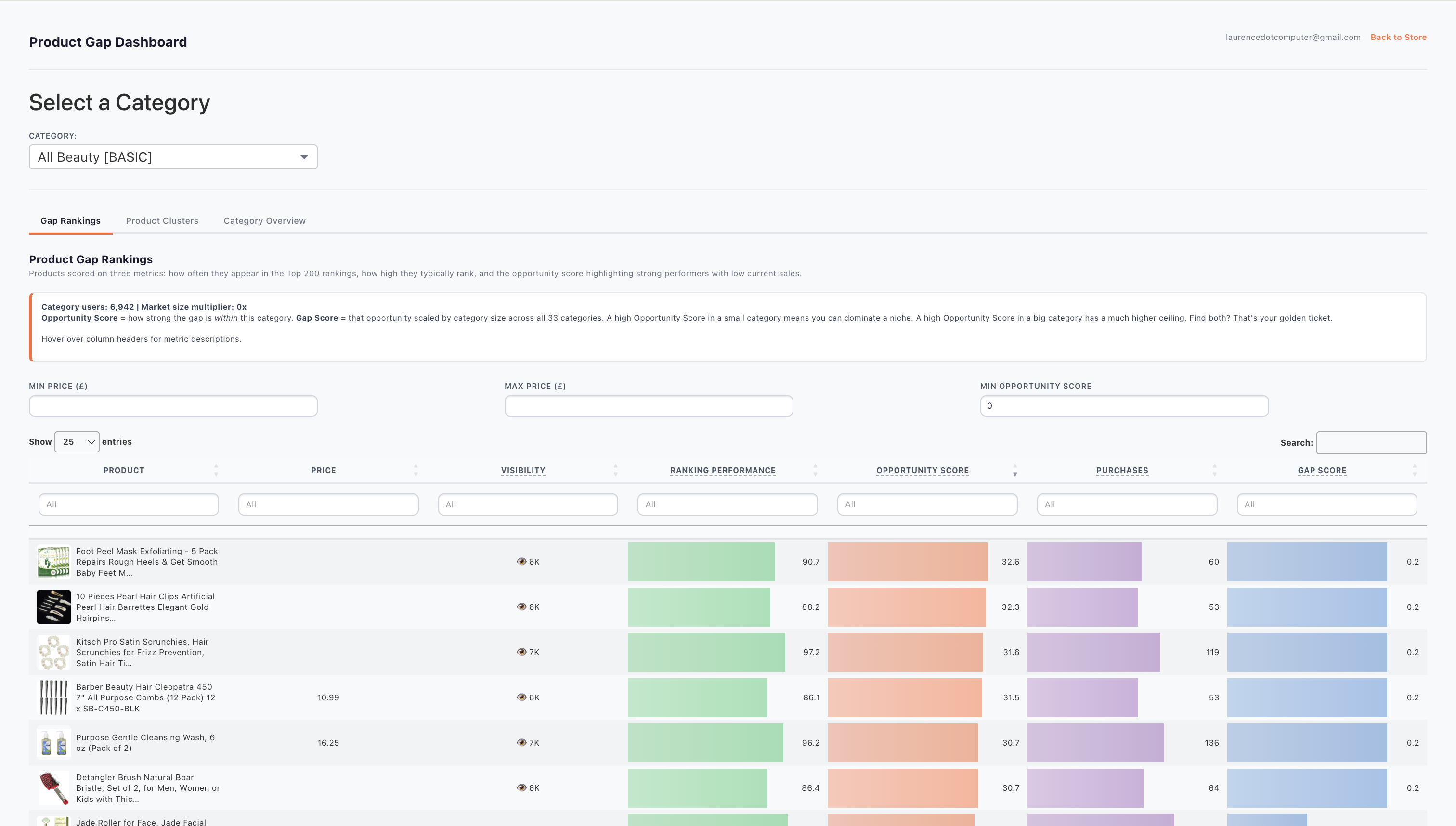Open the Show 25 entries dropdown
Viewport: 1456px width, 826px height.
[x=77, y=441]
